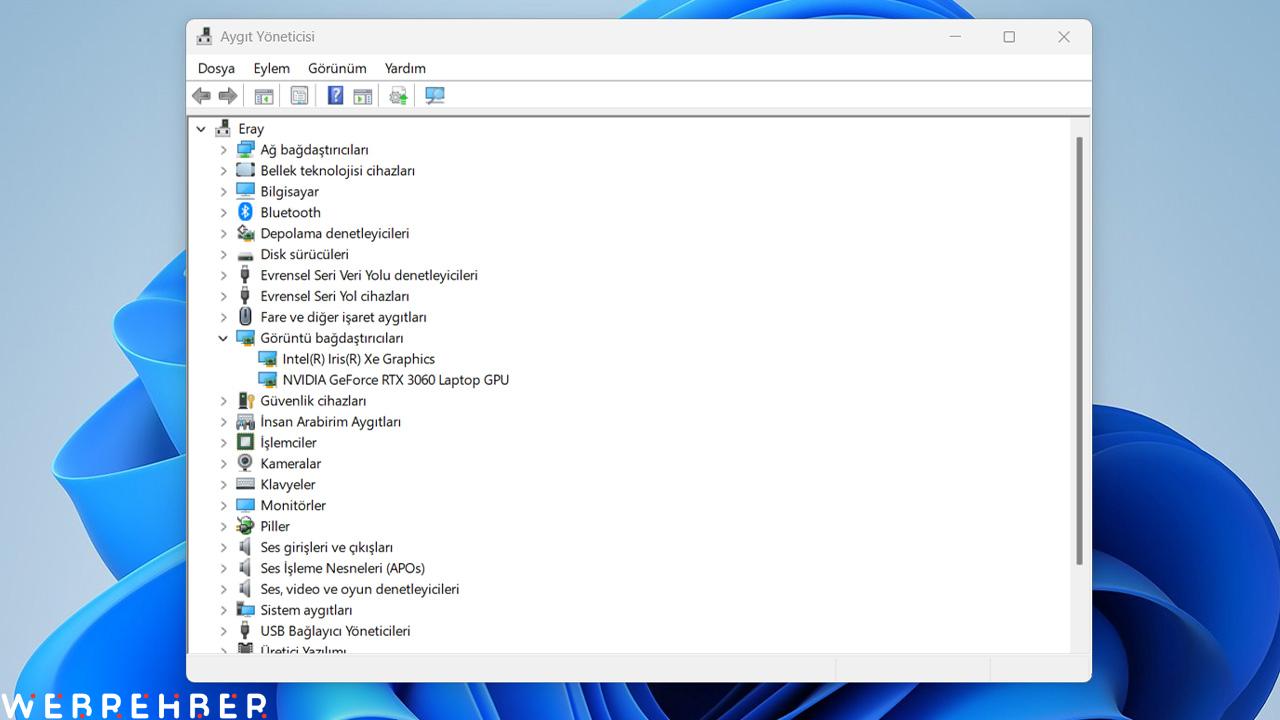
Task: Click the action pane toolbar icon
Action: click(x=363, y=96)
